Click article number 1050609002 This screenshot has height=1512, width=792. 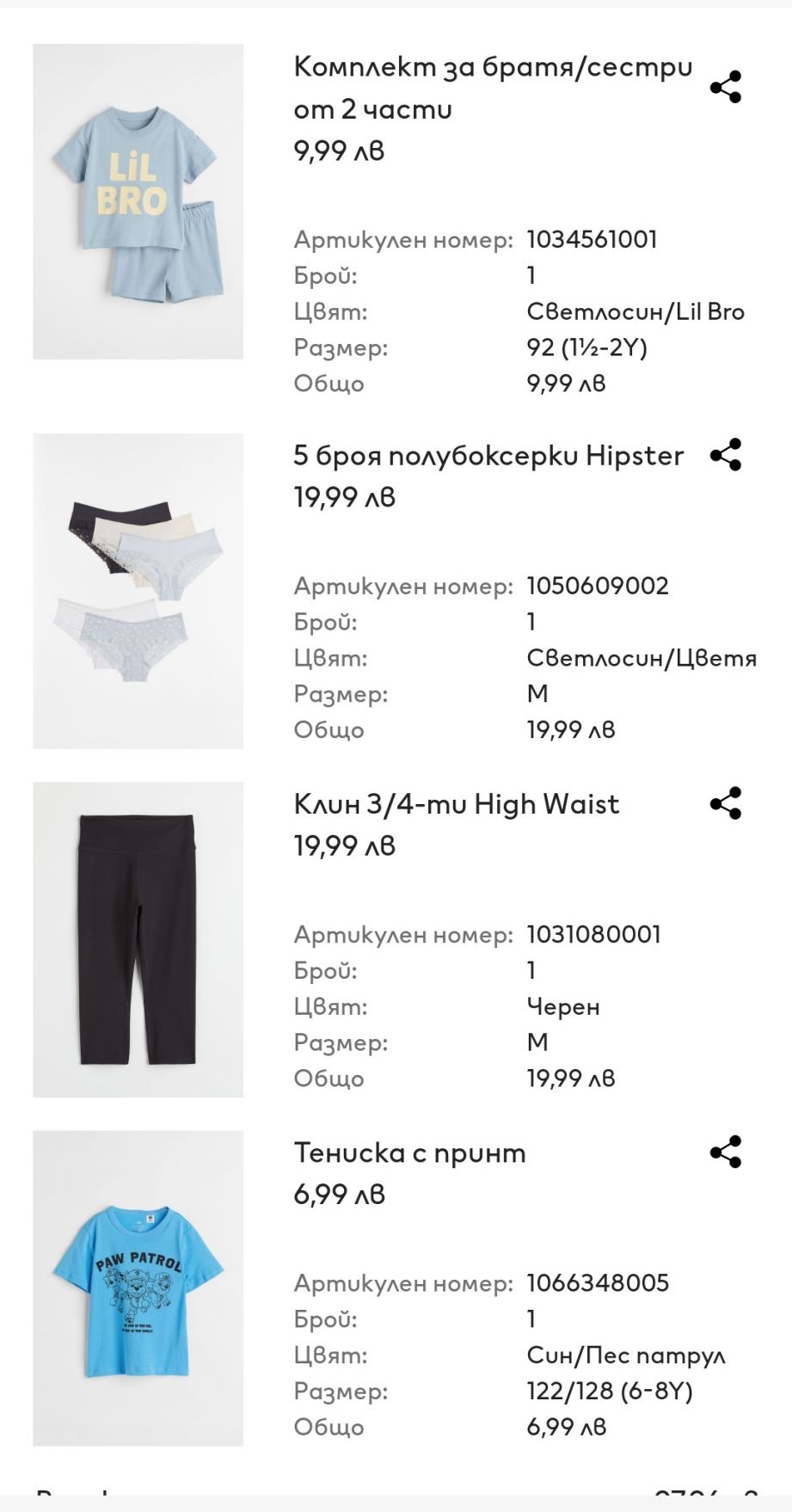597,586
